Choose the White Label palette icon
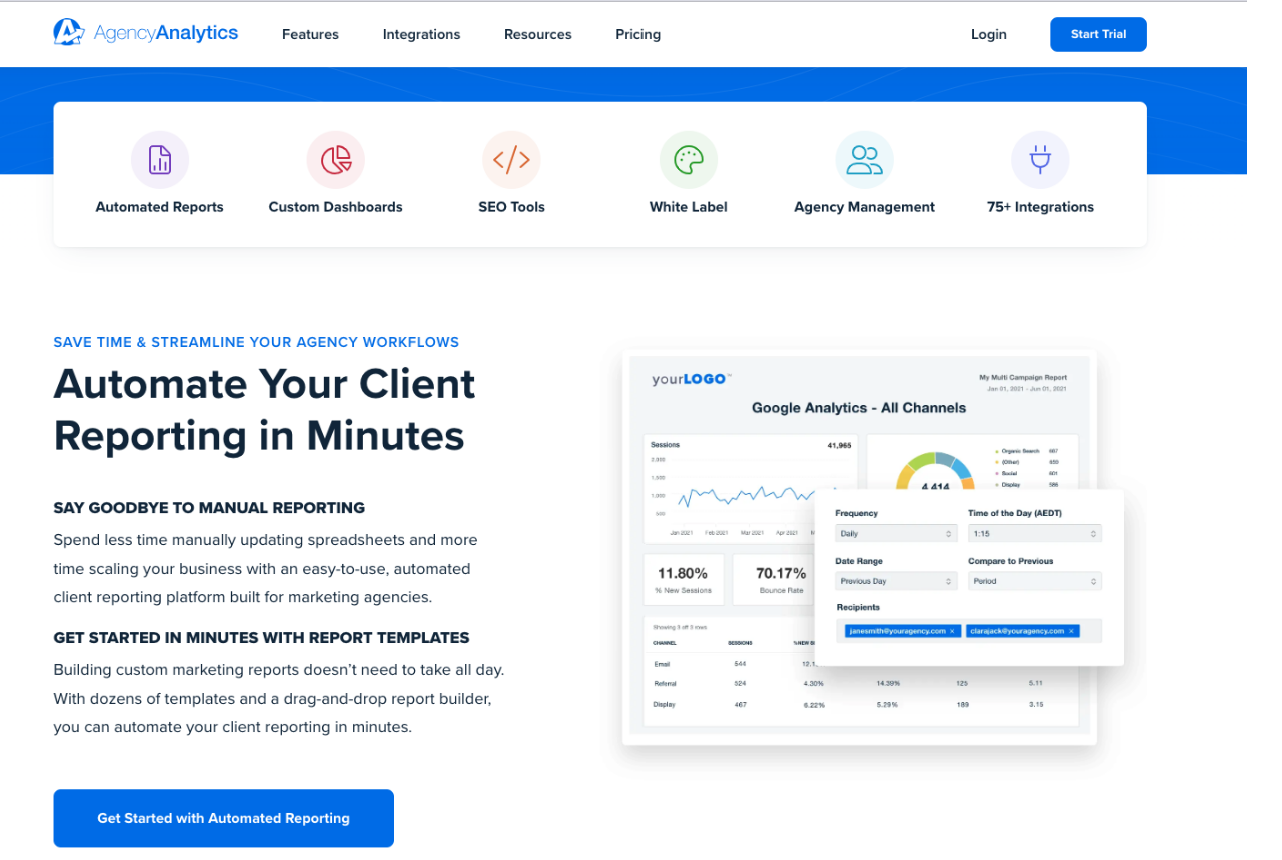This screenshot has width=1282, height=860. 689,160
